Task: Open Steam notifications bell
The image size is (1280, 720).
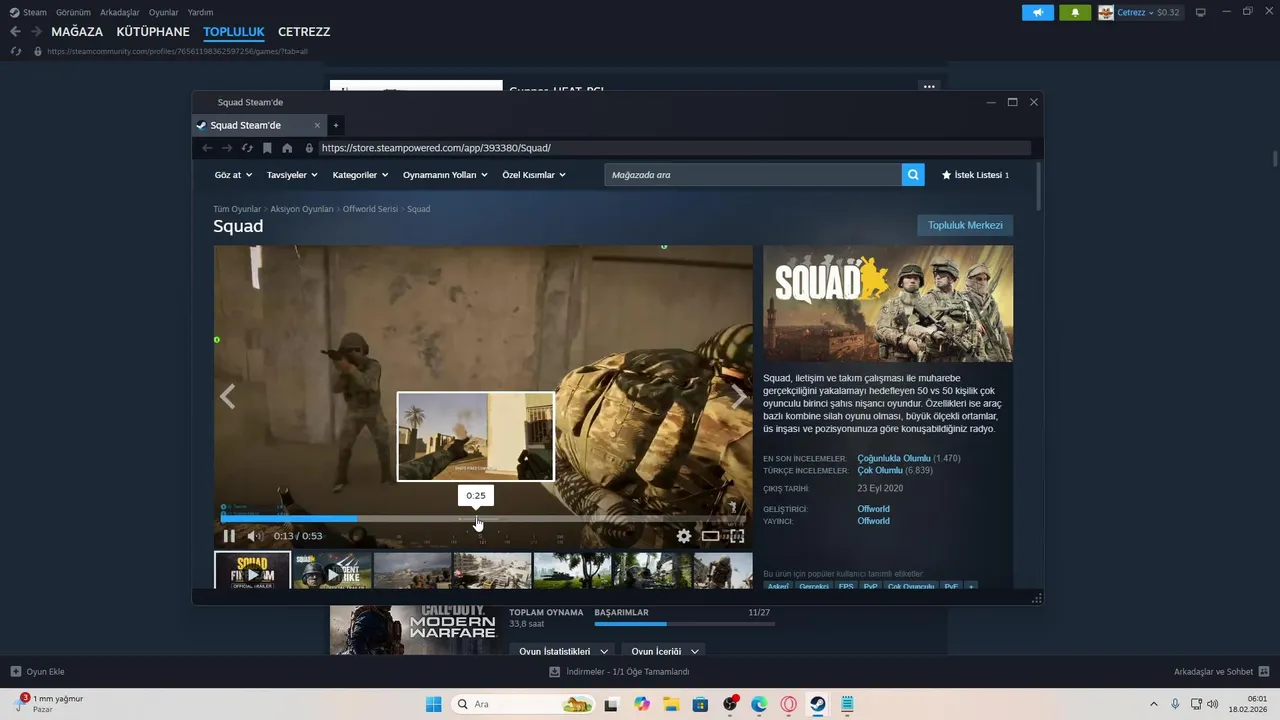Action: (1075, 12)
